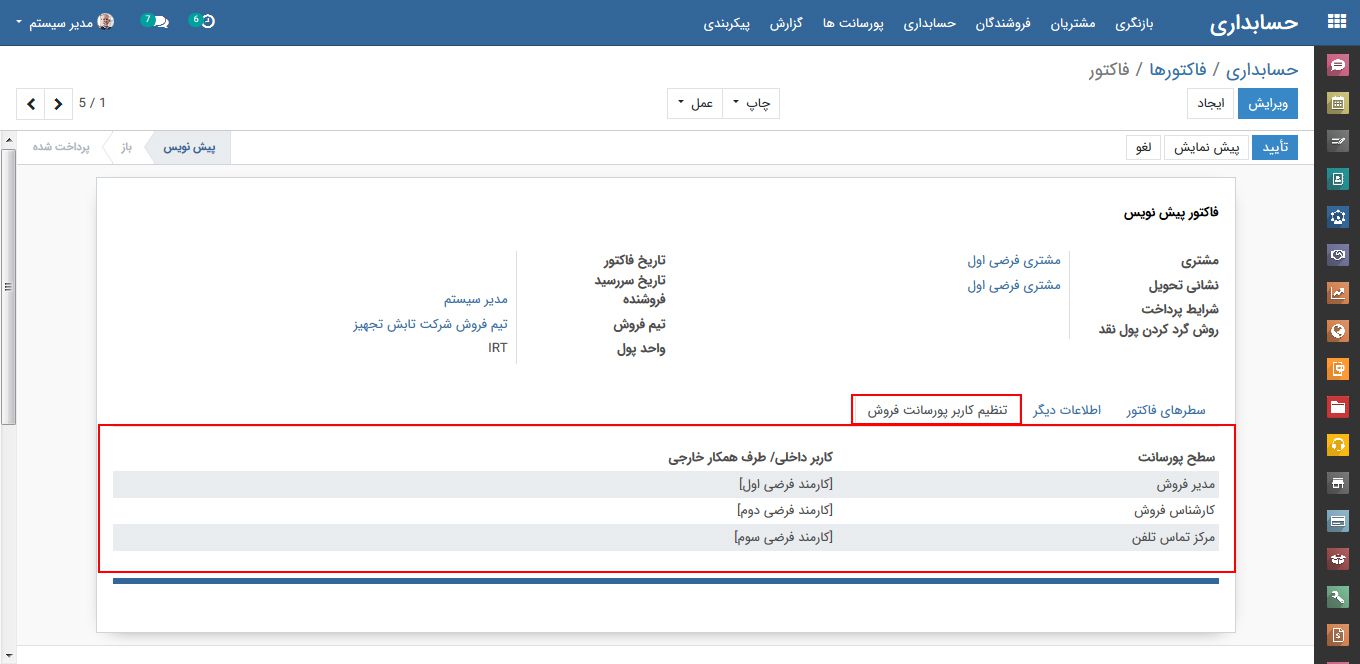Open the dark Notes pencil app icon
The image size is (1360, 664).
pyautogui.click(x=1338, y=141)
